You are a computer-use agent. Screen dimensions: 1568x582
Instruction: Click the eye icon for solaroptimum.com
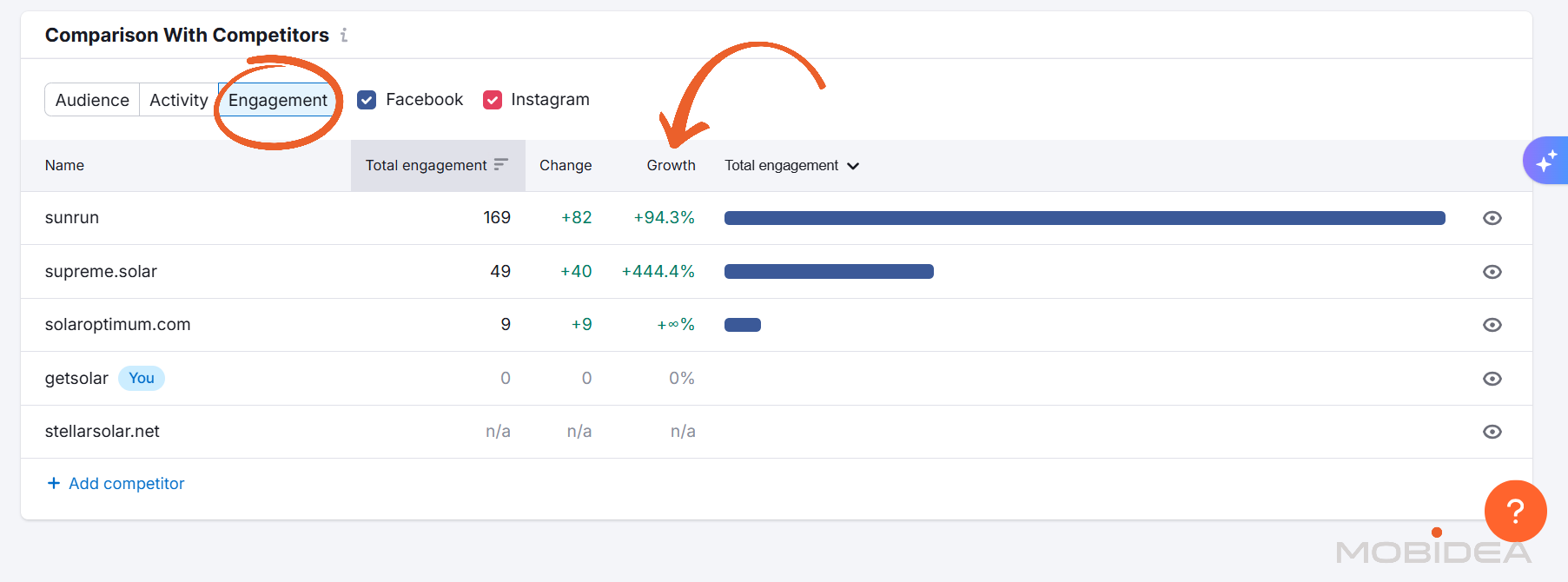coord(1492,325)
